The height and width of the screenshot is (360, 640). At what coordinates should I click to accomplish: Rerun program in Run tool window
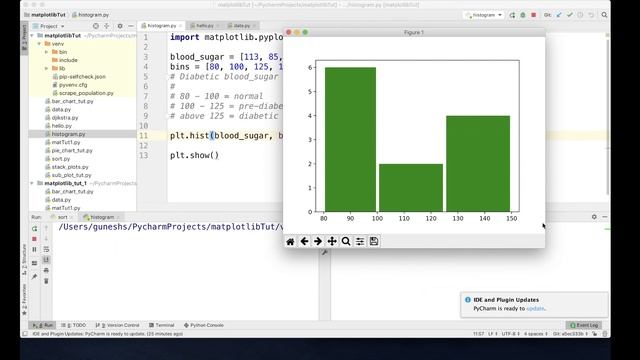click(35, 229)
